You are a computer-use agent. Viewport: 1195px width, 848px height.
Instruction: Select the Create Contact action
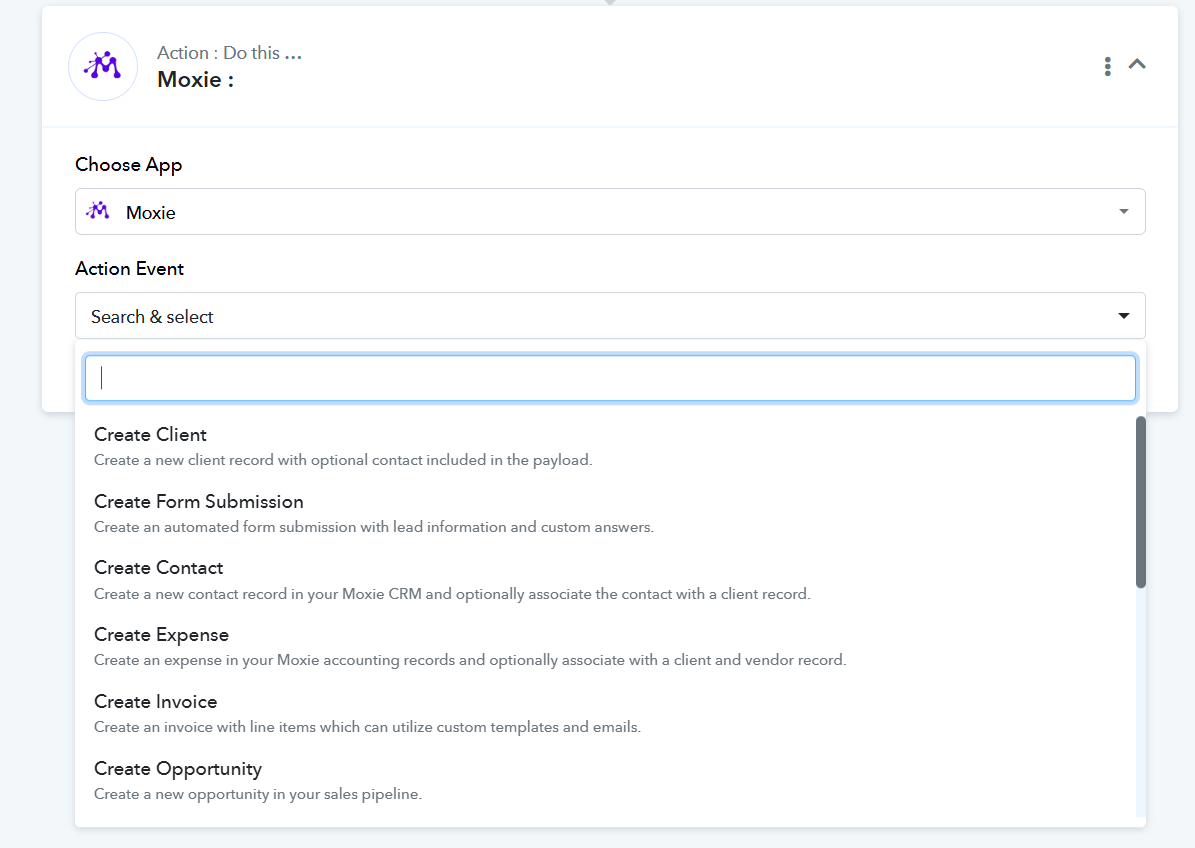[x=158, y=567]
